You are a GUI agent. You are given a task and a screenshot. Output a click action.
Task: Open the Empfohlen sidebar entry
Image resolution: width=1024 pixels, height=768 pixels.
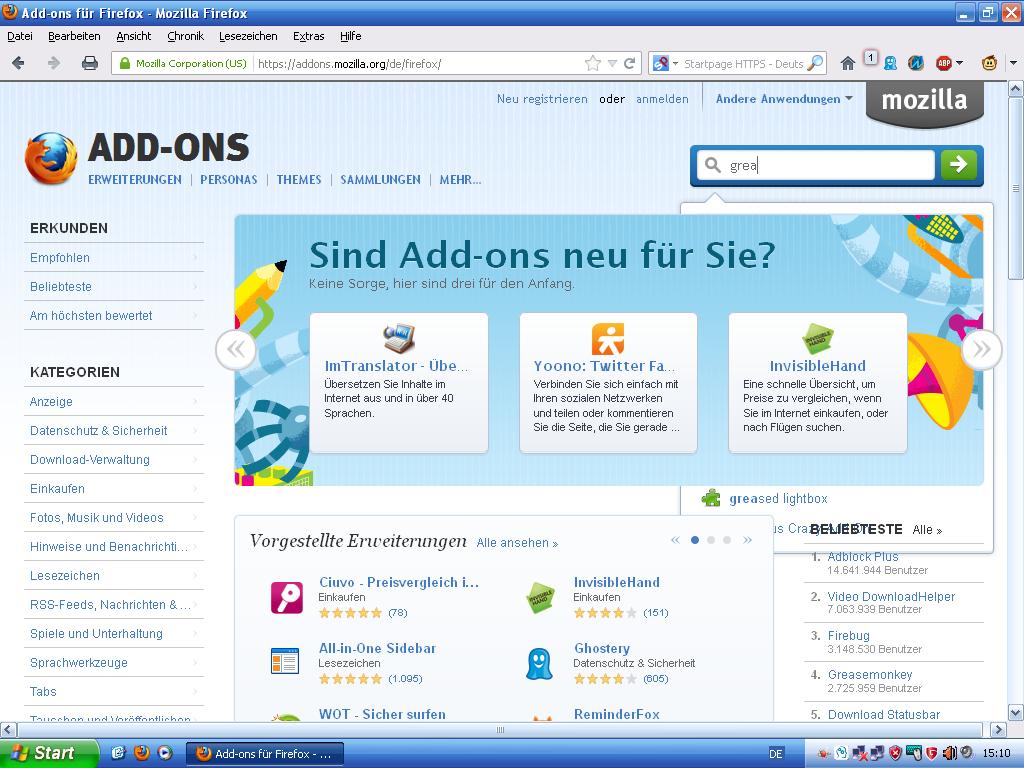click(x=114, y=257)
